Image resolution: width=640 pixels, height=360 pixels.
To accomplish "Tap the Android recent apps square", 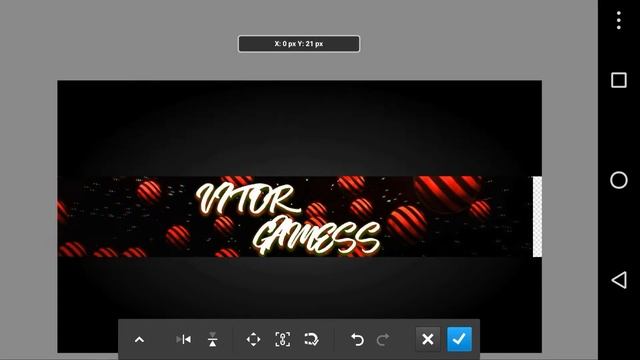I will coord(619,80).
